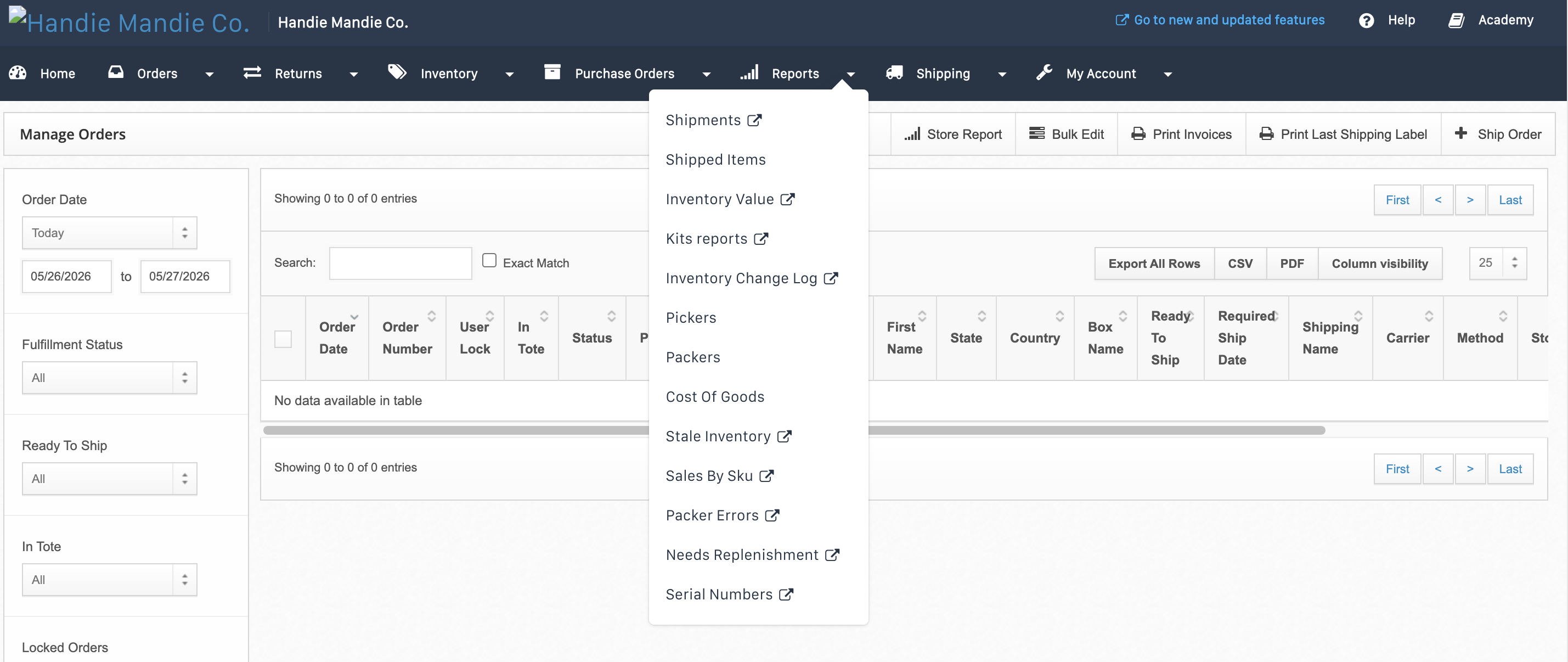Sort by Country column header
This screenshot has height=662, width=1568.
pos(1035,338)
